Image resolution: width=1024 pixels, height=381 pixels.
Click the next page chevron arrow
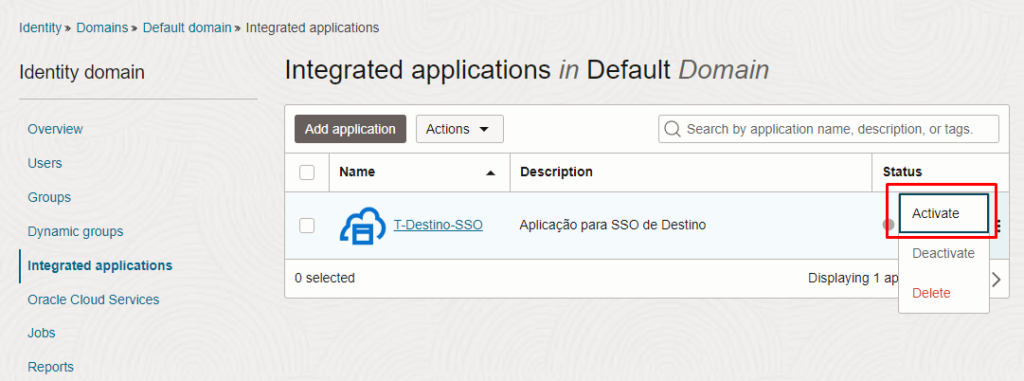click(996, 280)
